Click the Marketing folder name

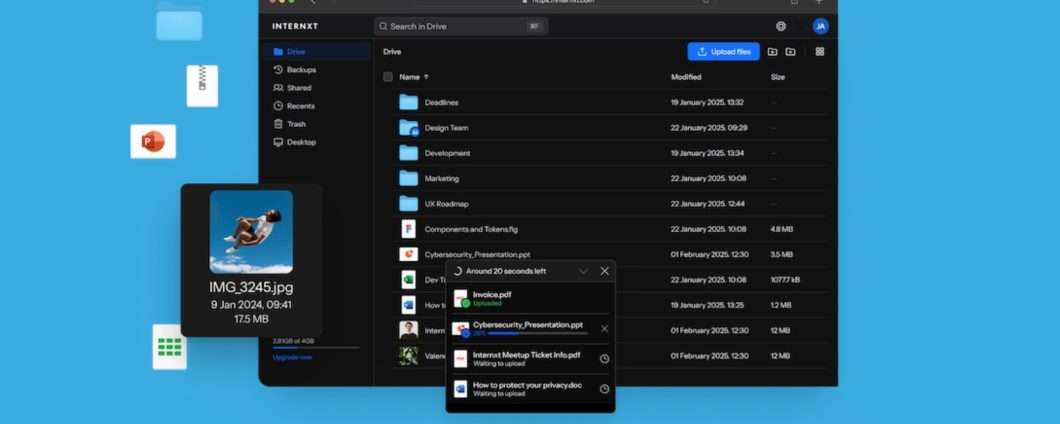(x=441, y=179)
